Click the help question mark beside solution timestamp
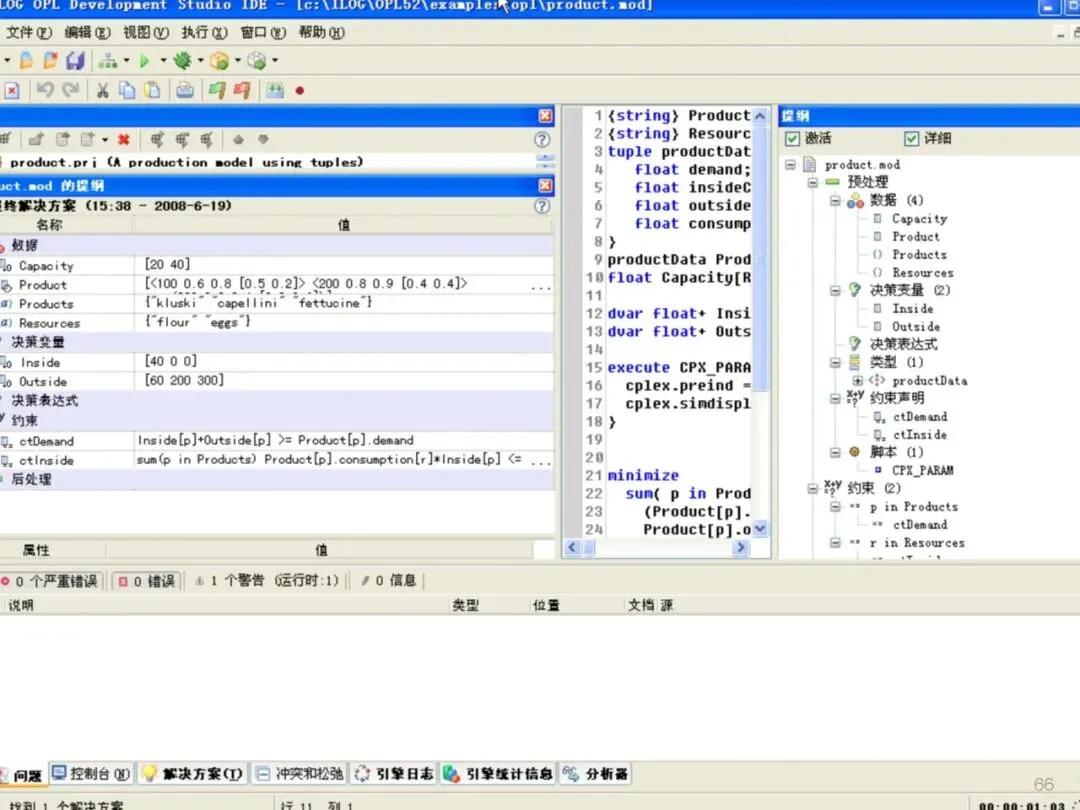1080x810 pixels. click(542, 206)
